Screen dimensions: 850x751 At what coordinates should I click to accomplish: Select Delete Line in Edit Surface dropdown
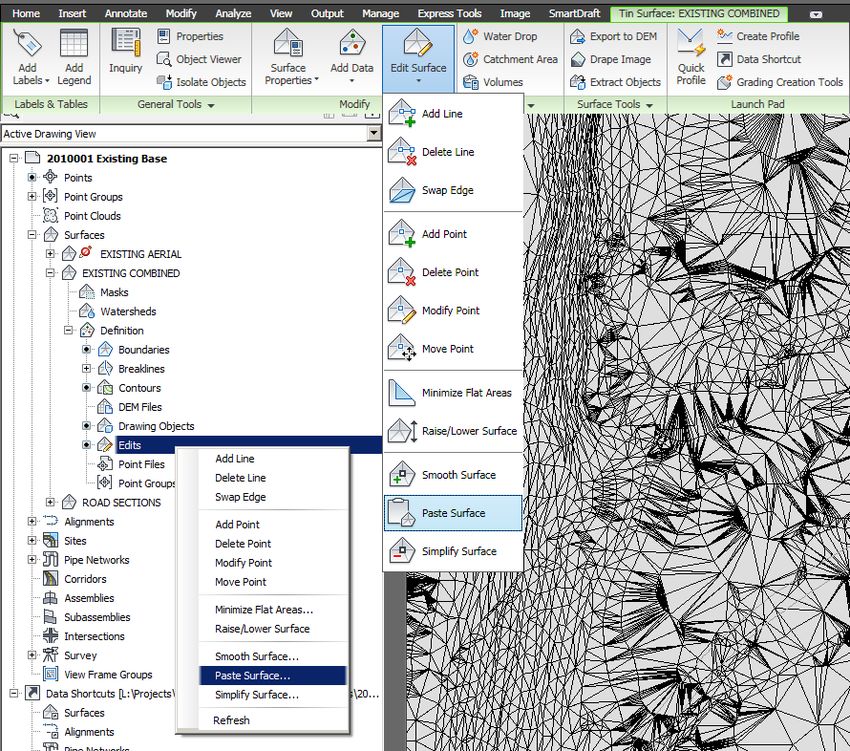[453, 152]
